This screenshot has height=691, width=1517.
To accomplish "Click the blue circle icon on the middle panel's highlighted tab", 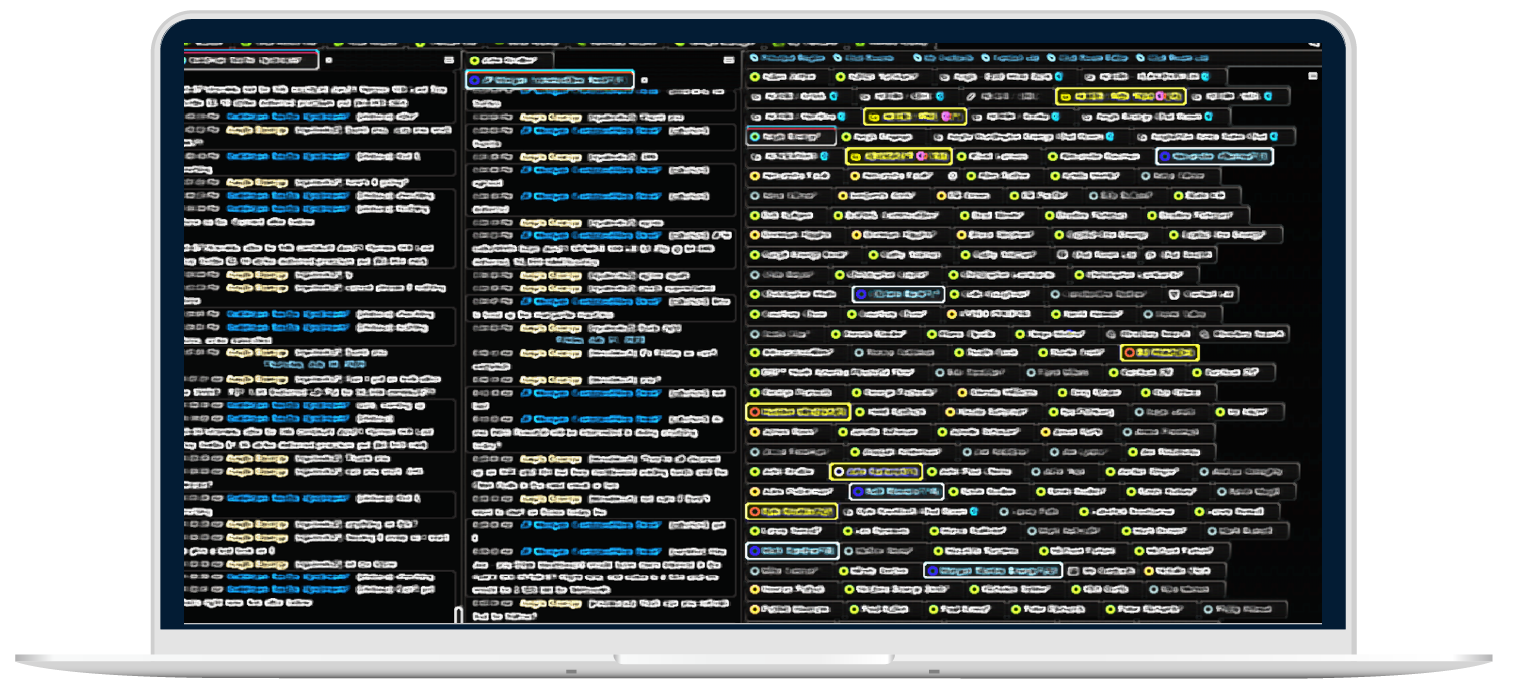I will (x=474, y=80).
